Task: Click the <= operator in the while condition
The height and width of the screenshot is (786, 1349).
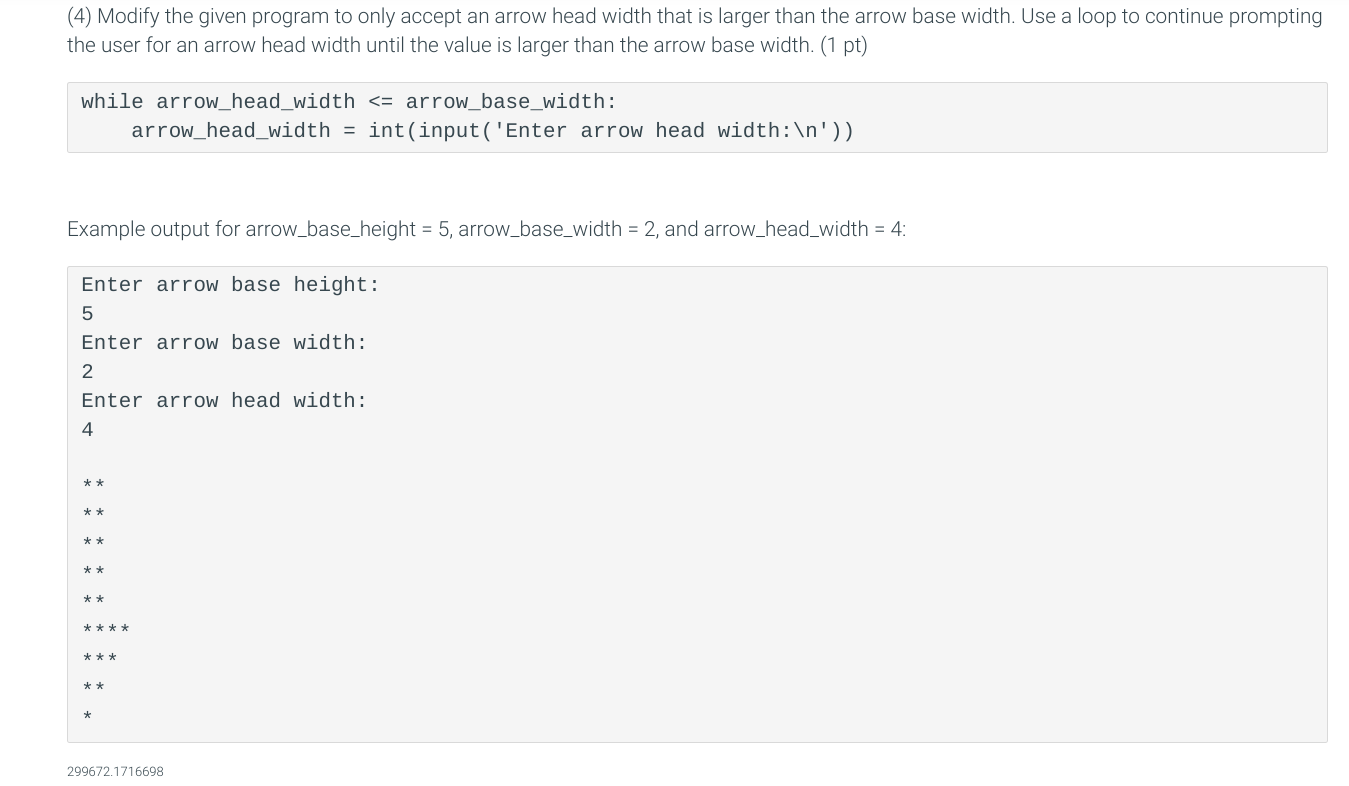Action: [380, 102]
